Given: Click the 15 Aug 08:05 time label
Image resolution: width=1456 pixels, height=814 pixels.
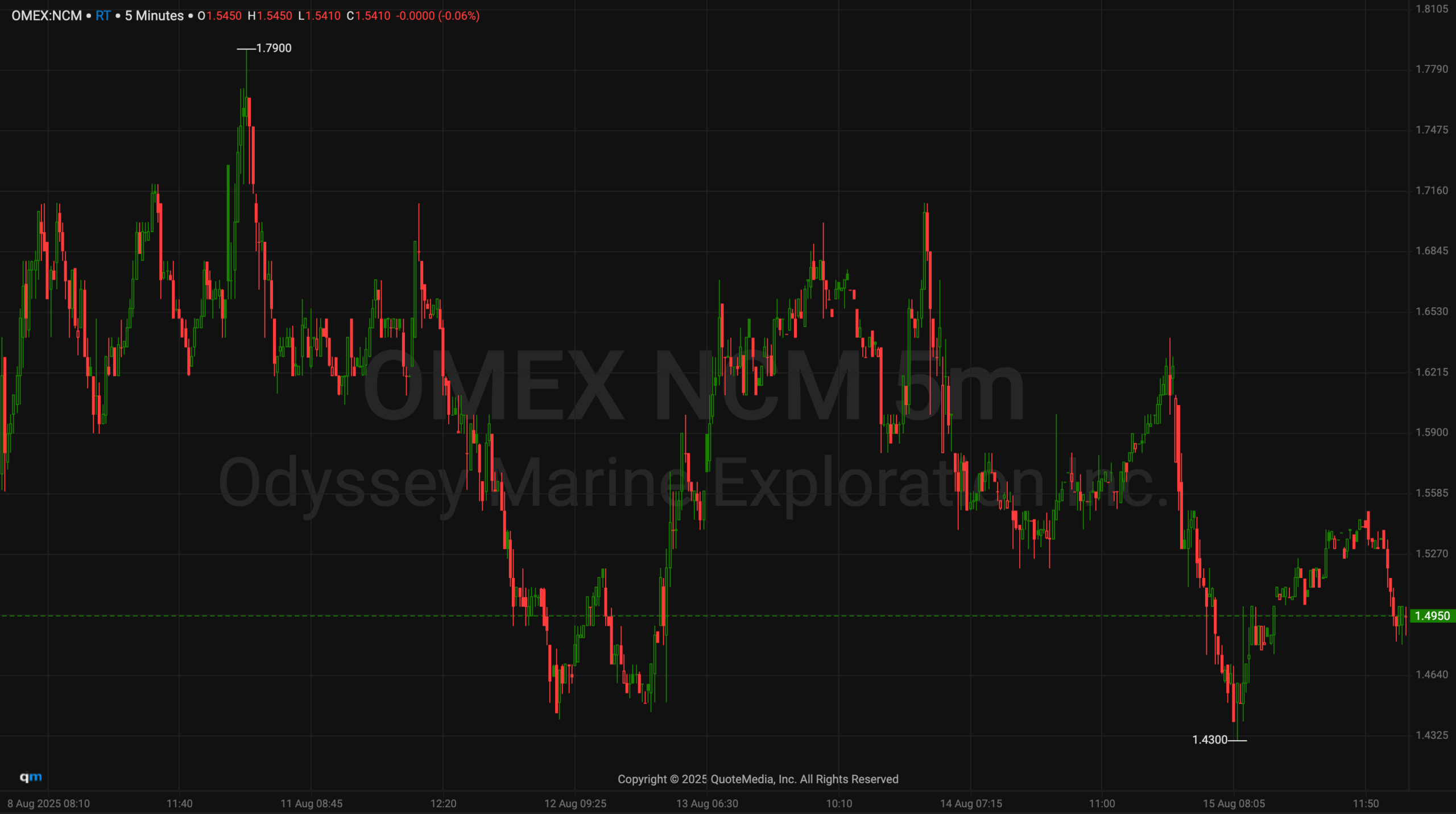Looking at the screenshot, I should click(x=1234, y=804).
